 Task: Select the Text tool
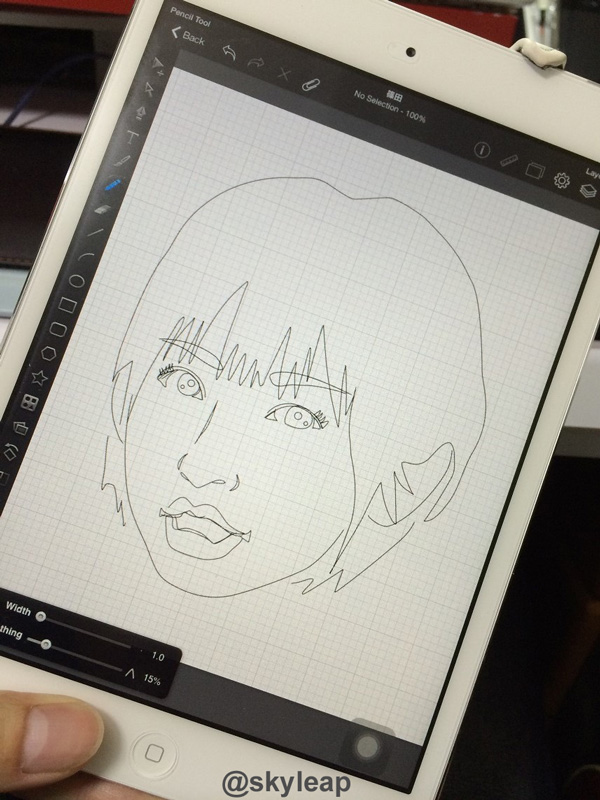[x=132, y=137]
